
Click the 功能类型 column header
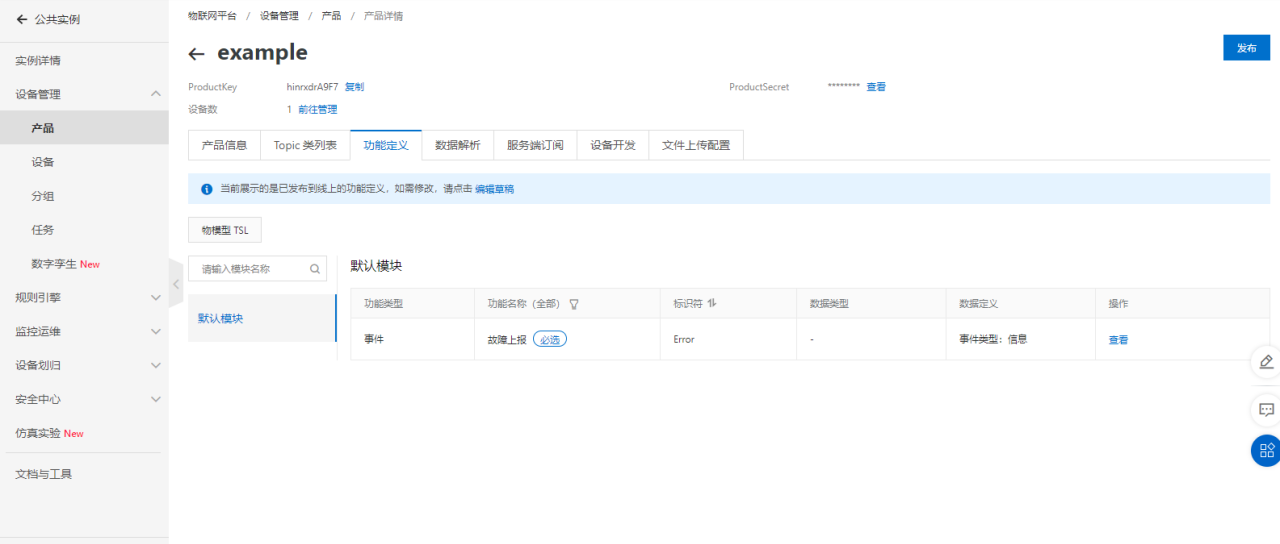(383, 303)
